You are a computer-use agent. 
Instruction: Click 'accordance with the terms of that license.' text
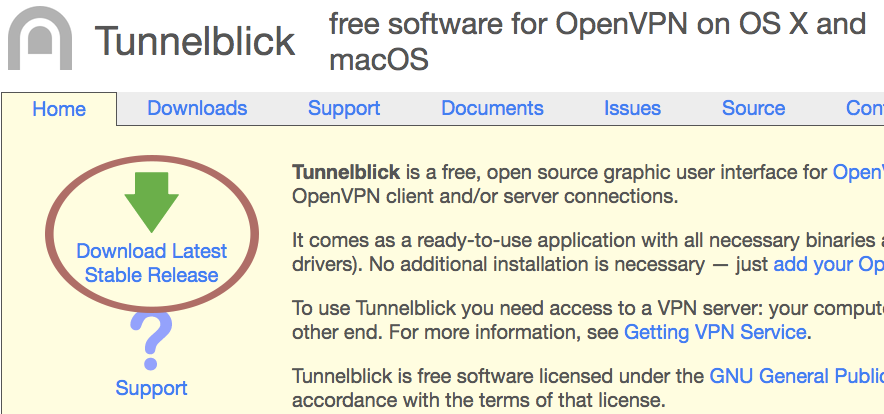pyautogui.click(x=479, y=400)
